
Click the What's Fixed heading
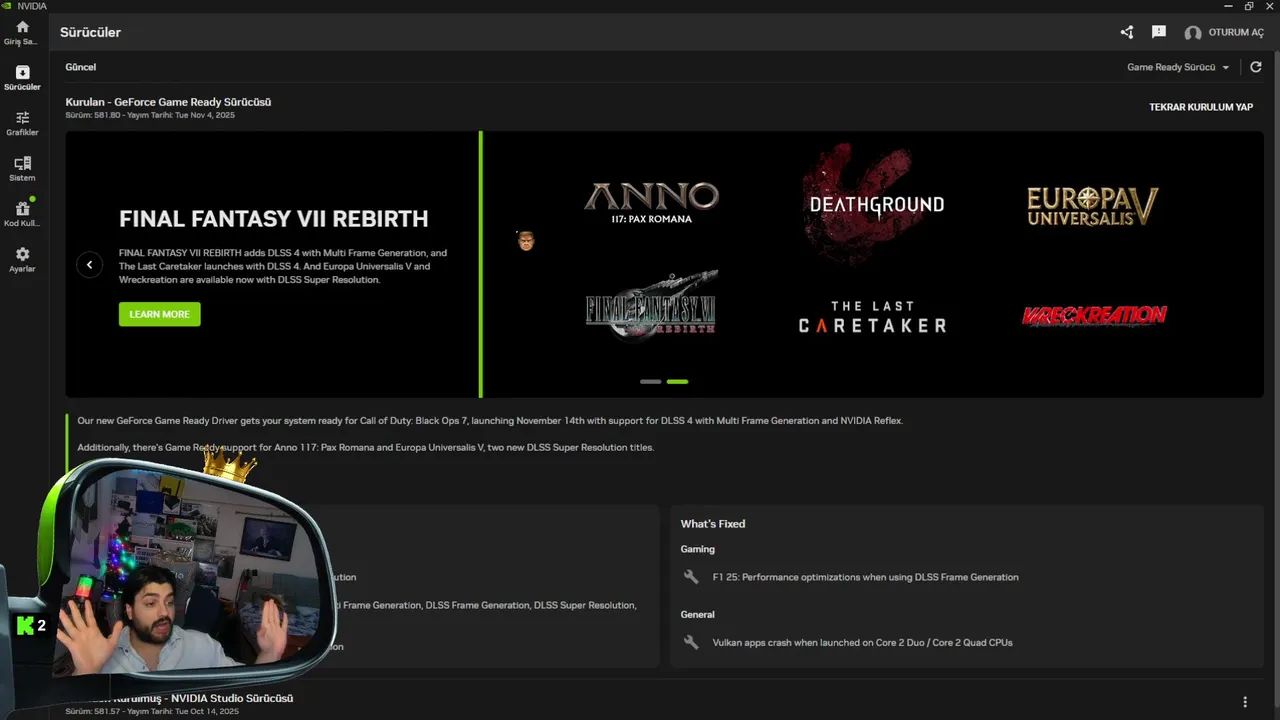(713, 524)
